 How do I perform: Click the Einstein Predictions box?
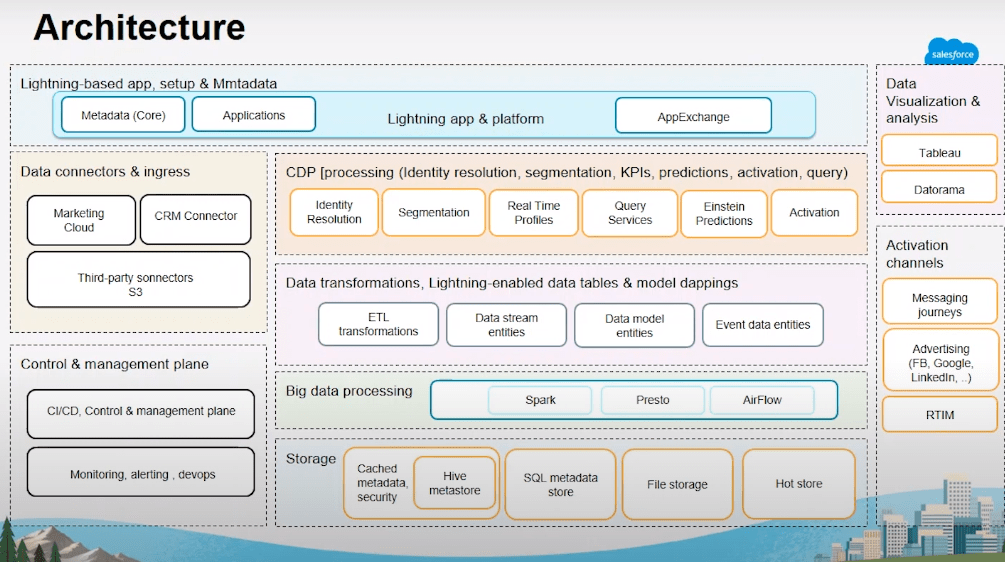(724, 214)
